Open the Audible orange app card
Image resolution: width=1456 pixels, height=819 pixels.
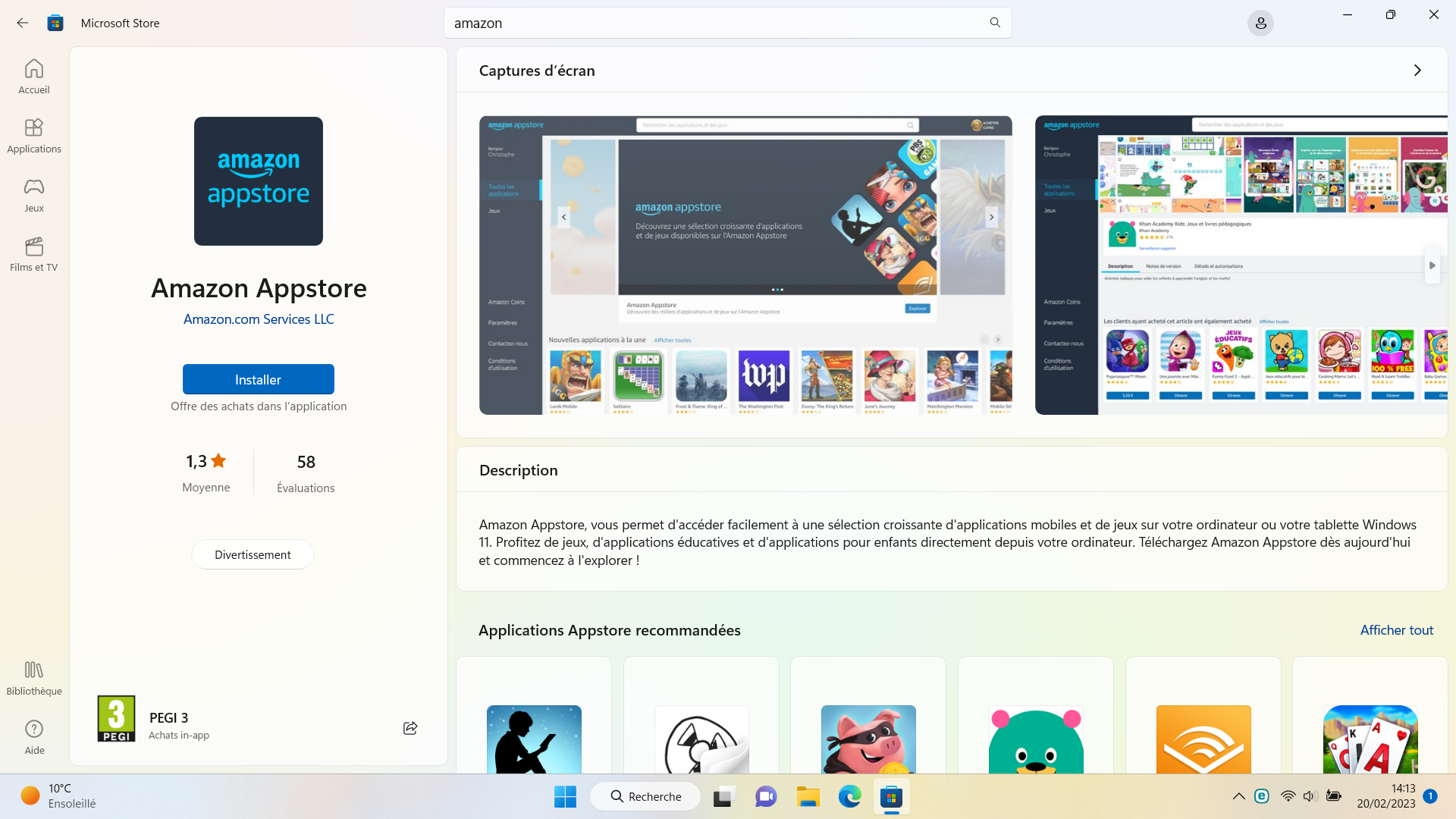(x=1203, y=716)
